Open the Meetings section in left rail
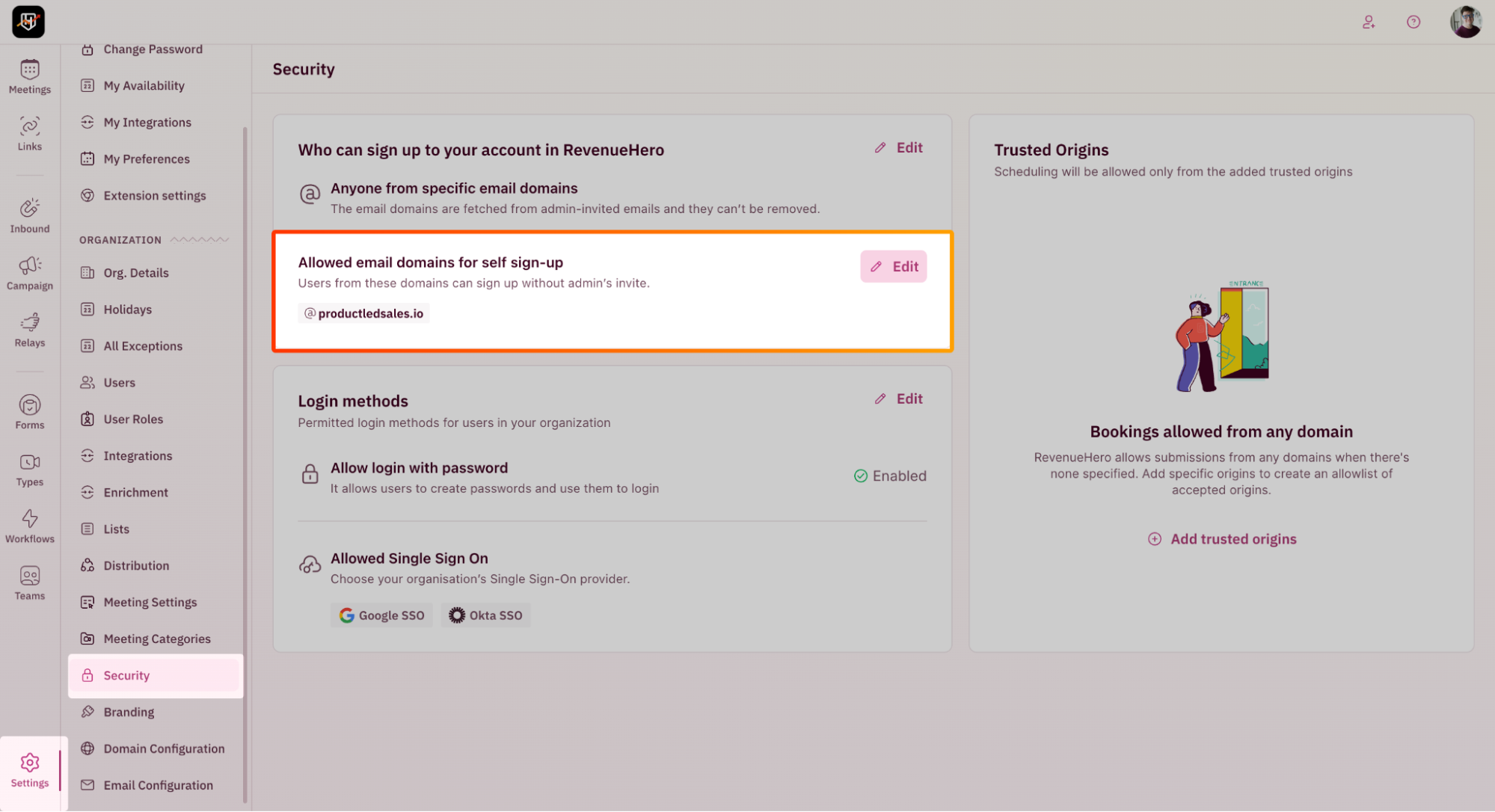This screenshot has width=1495, height=812. pos(30,77)
